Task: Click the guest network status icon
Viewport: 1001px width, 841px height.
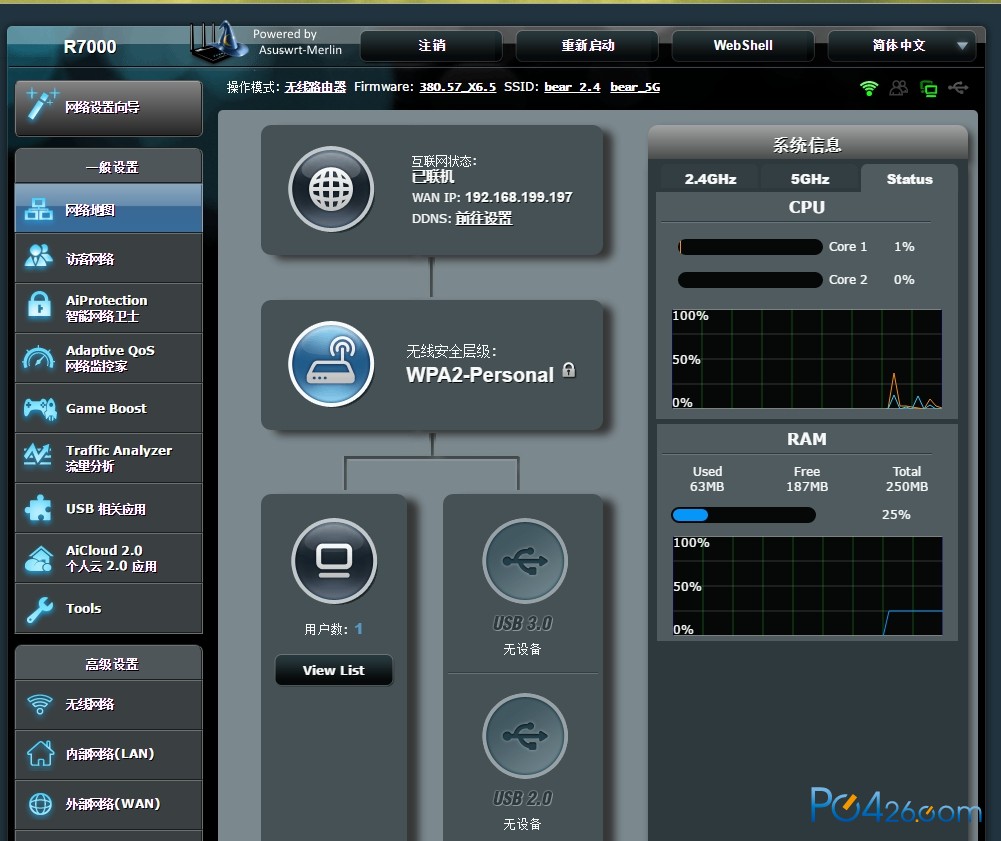Action: [x=899, y=88]
